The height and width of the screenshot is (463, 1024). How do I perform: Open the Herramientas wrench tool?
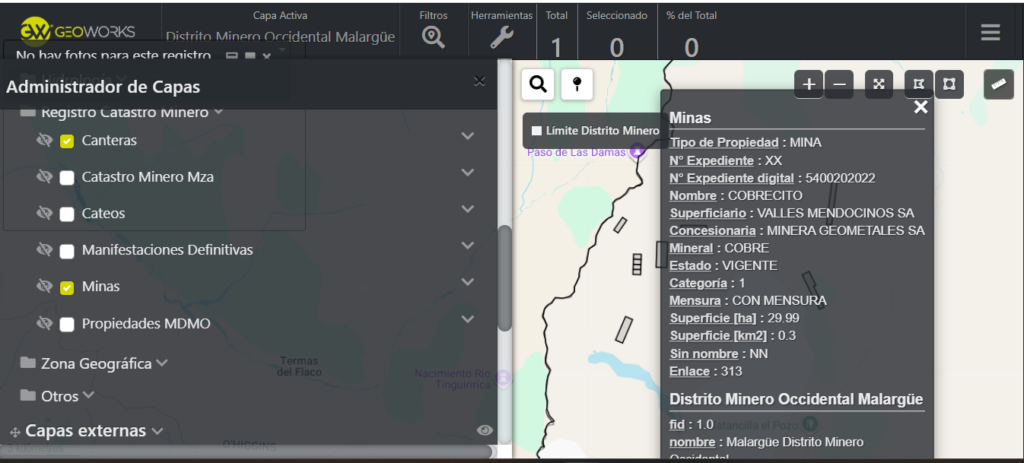click(x=501, y=37)
